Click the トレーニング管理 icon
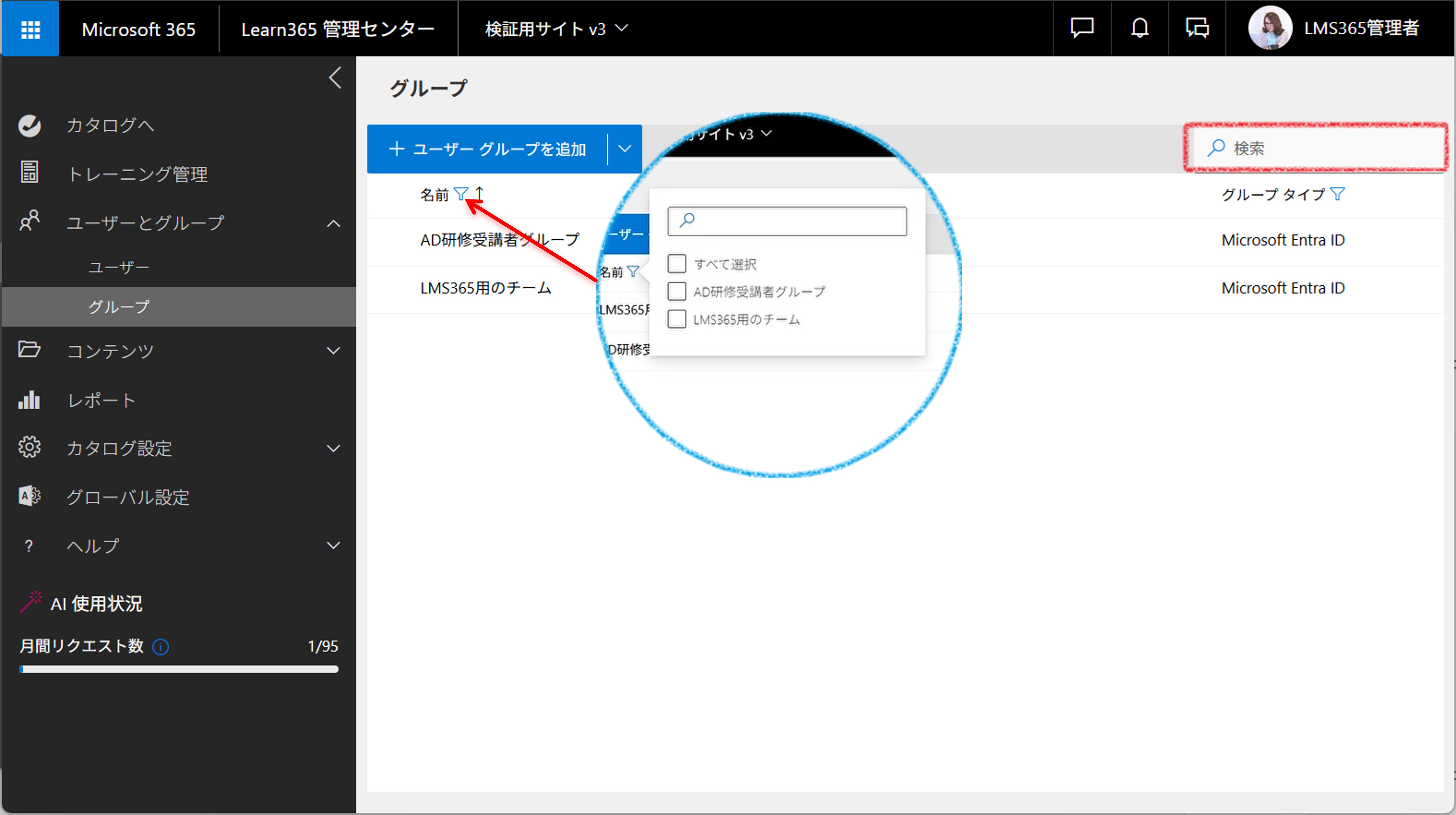This screenshot has height=815, width=1456. [x=30, y=172]
